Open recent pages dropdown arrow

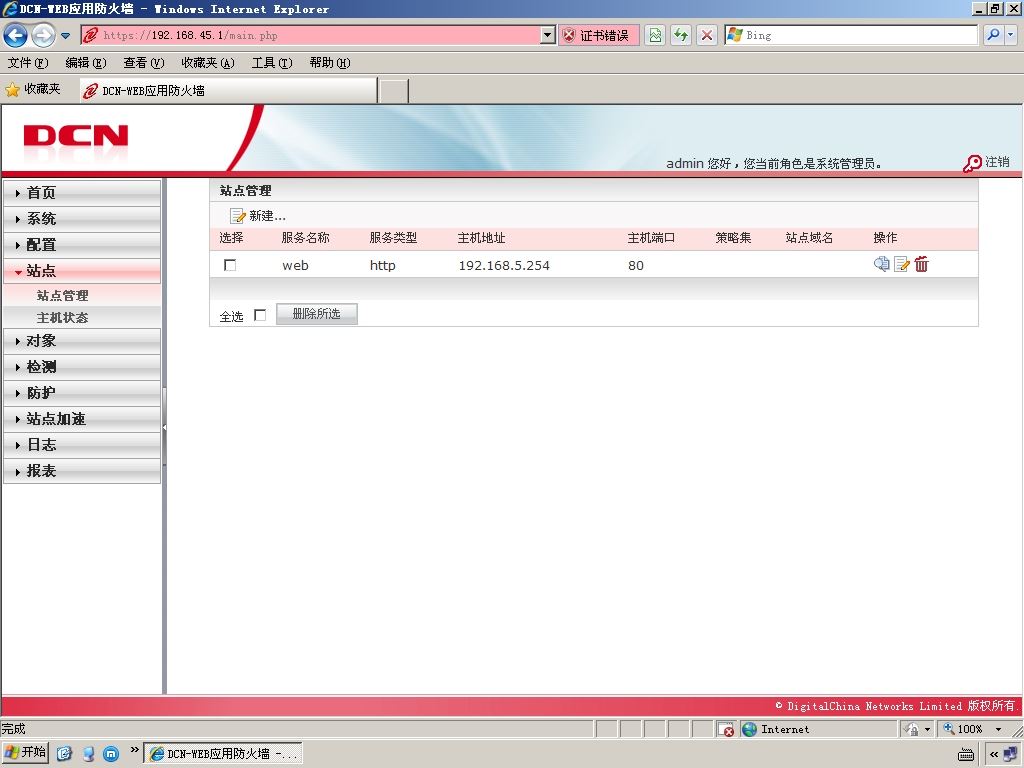(x=65, y=36)
